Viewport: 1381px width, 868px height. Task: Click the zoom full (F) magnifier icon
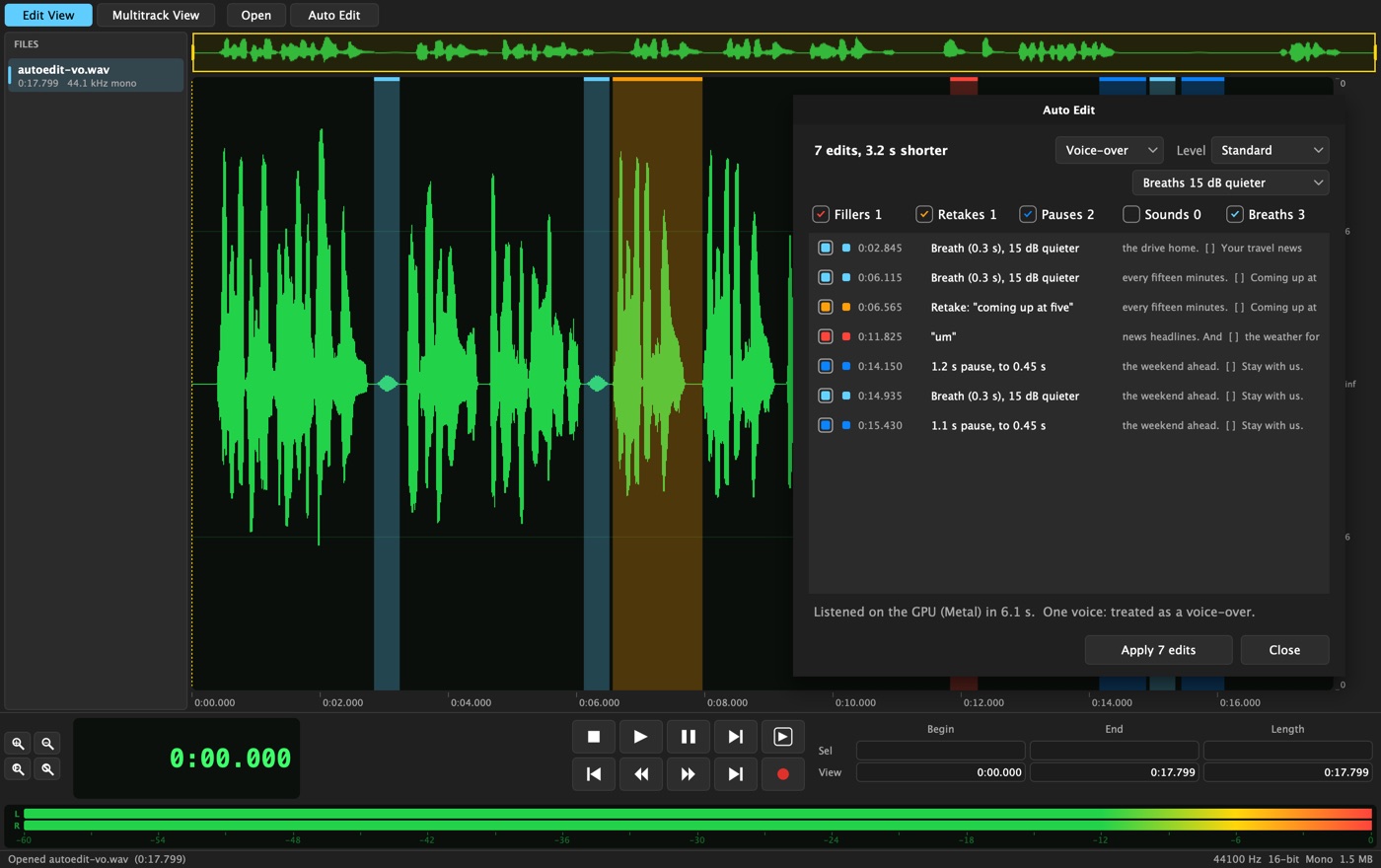coord(18,769)
